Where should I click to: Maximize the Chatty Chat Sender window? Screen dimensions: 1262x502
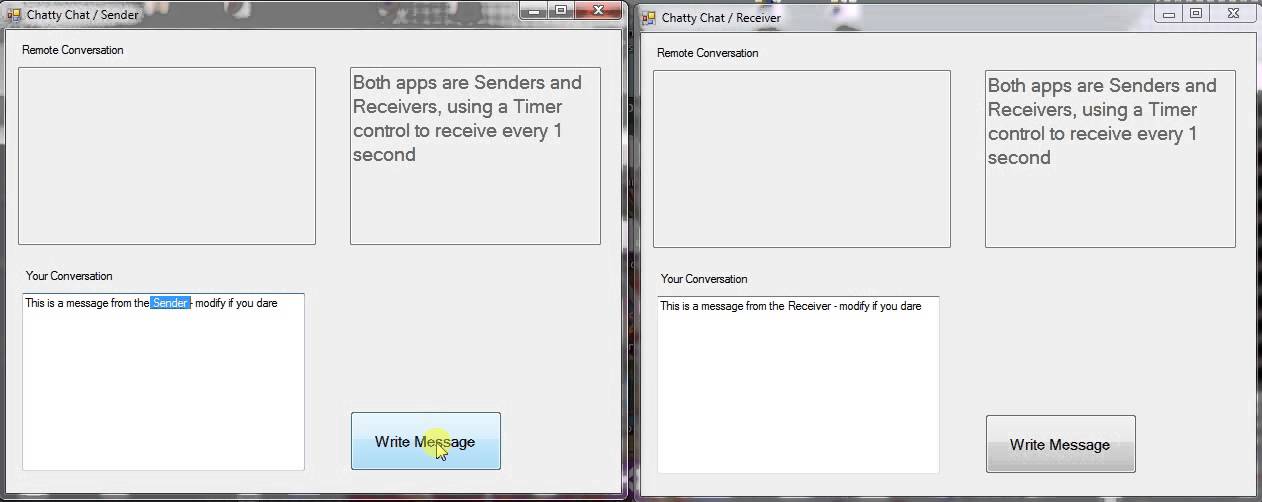560,11
